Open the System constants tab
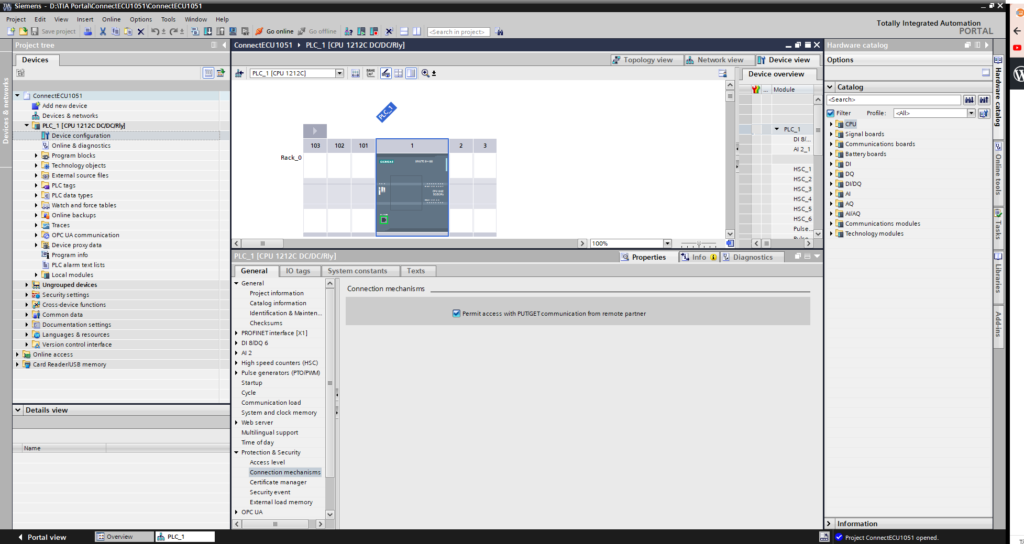The image size is (1024, 544). click(357, 270)
